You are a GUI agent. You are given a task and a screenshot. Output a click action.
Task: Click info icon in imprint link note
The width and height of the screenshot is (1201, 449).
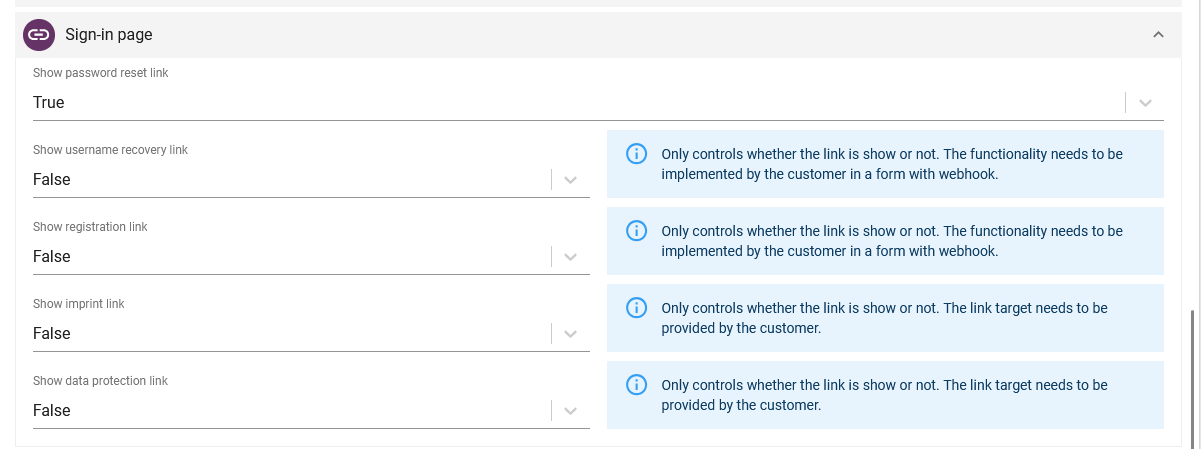coord(636,308)
